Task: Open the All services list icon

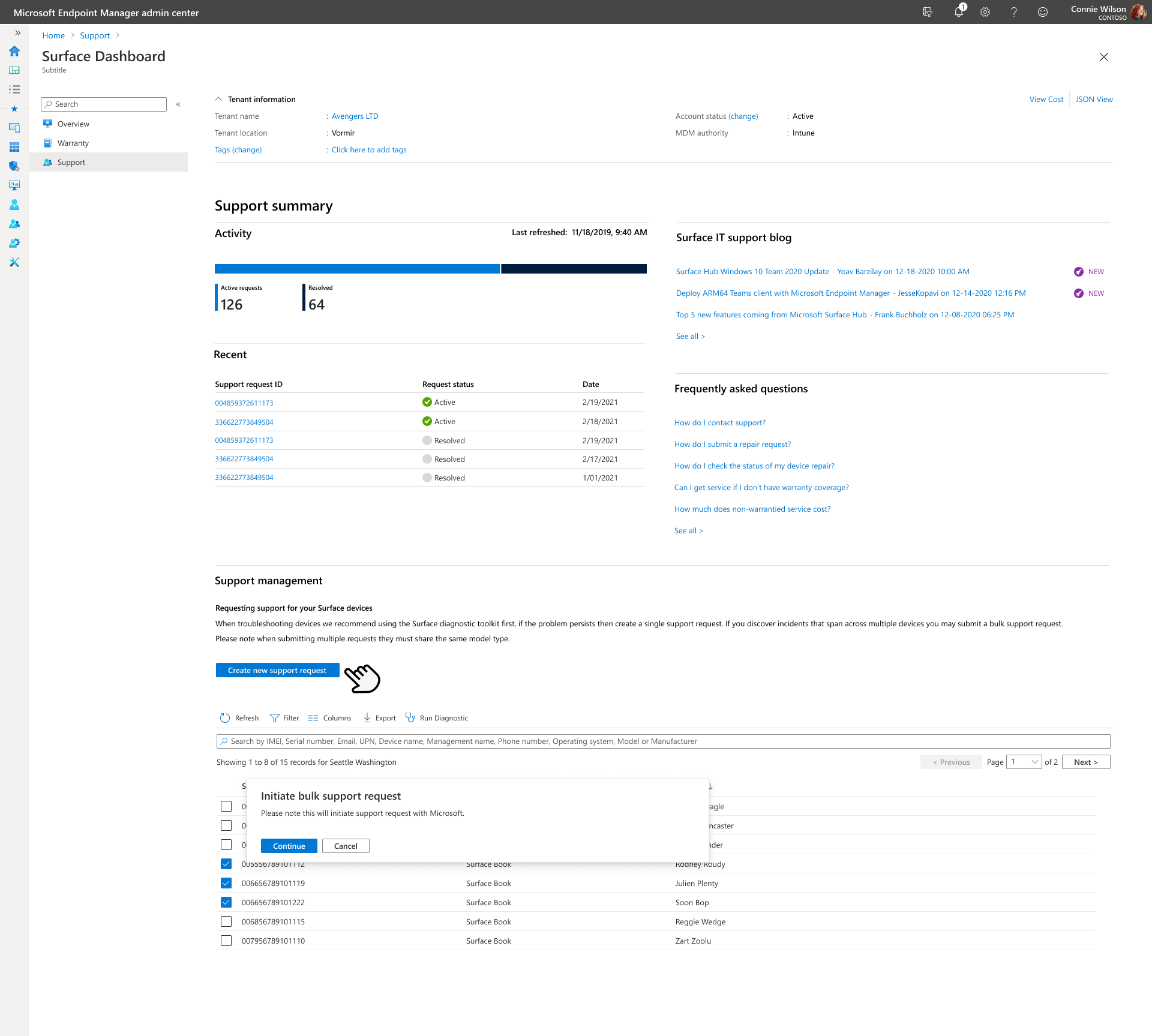Action: point(14,89)
